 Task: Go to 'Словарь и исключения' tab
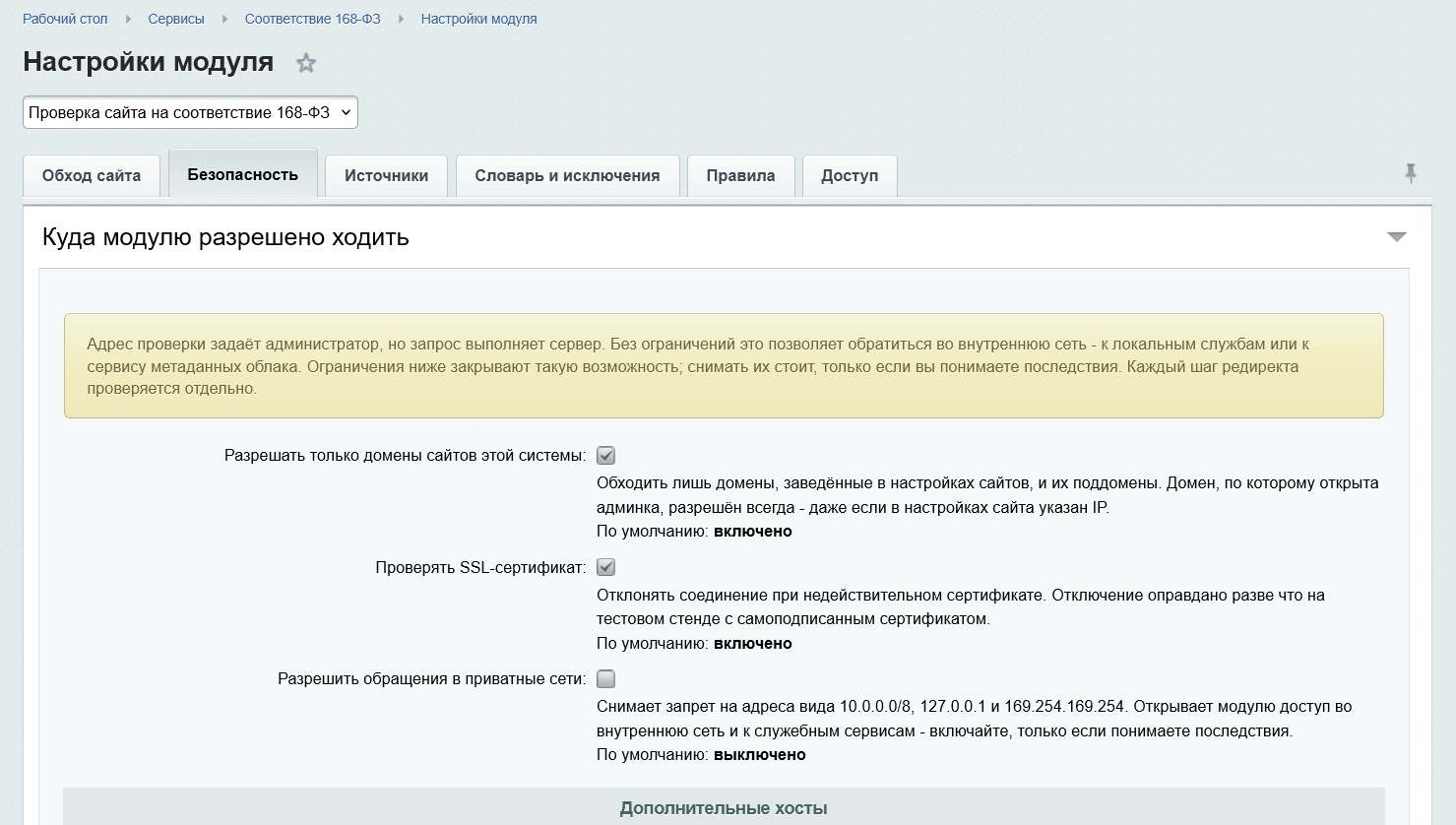click(567, 176)
